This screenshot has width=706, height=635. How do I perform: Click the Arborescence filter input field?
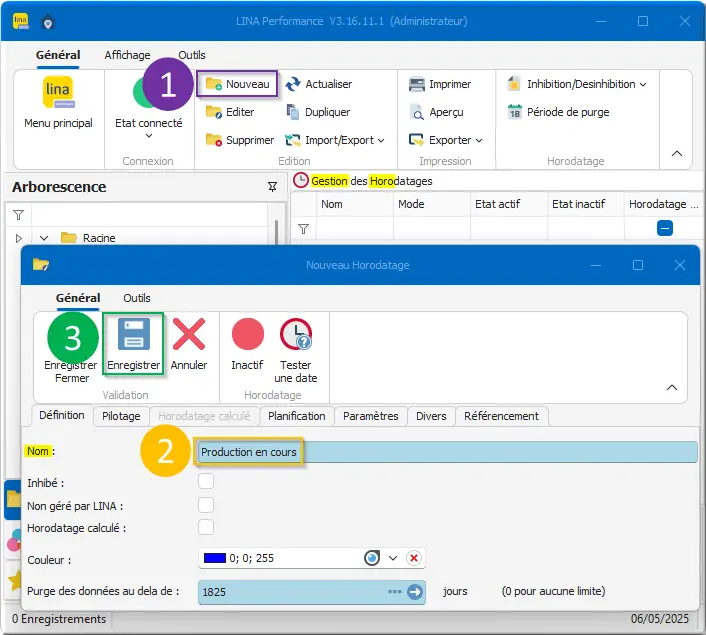[x=149, y=215]
